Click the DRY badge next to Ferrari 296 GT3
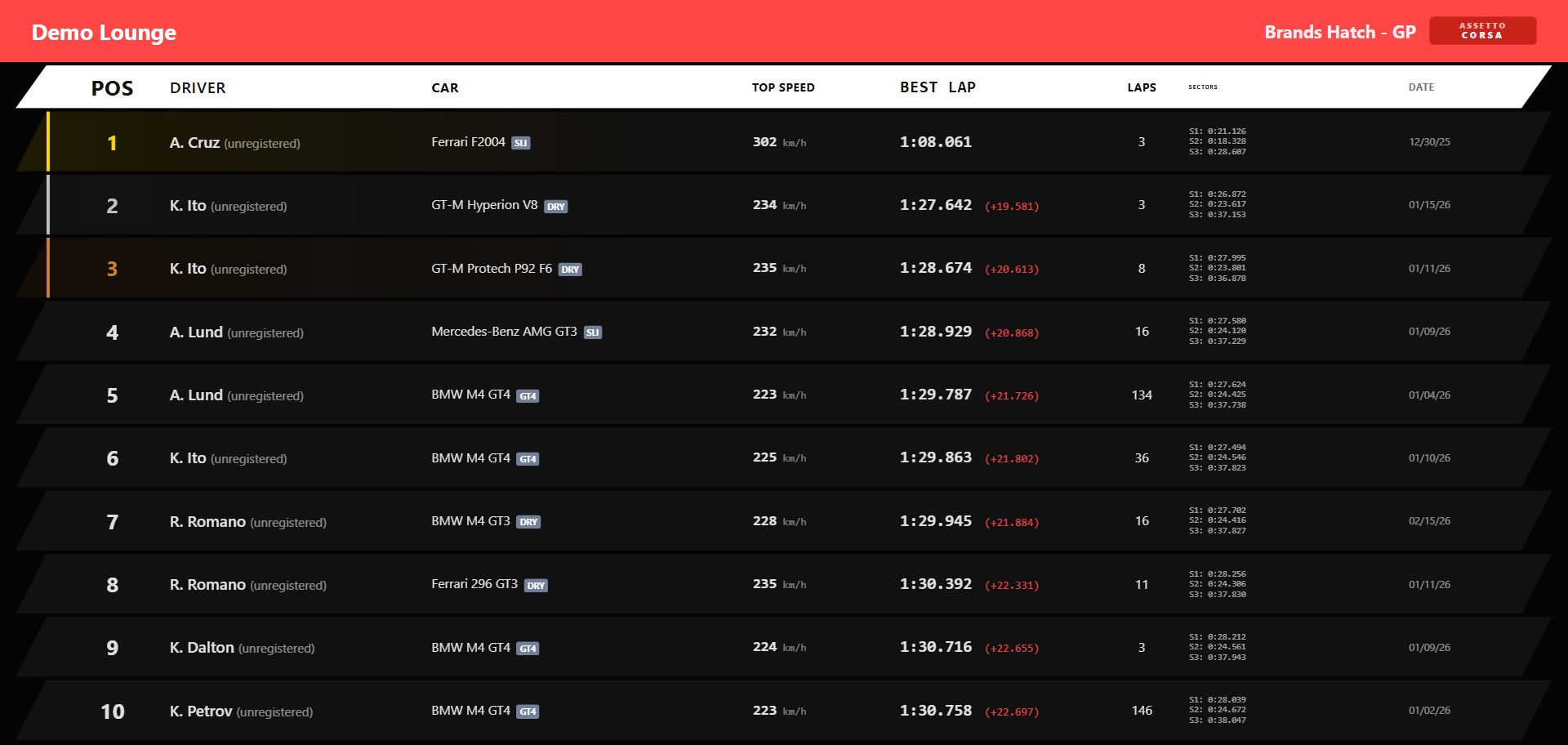Viewport: 1568px width, 745px height. click(536, 586)
